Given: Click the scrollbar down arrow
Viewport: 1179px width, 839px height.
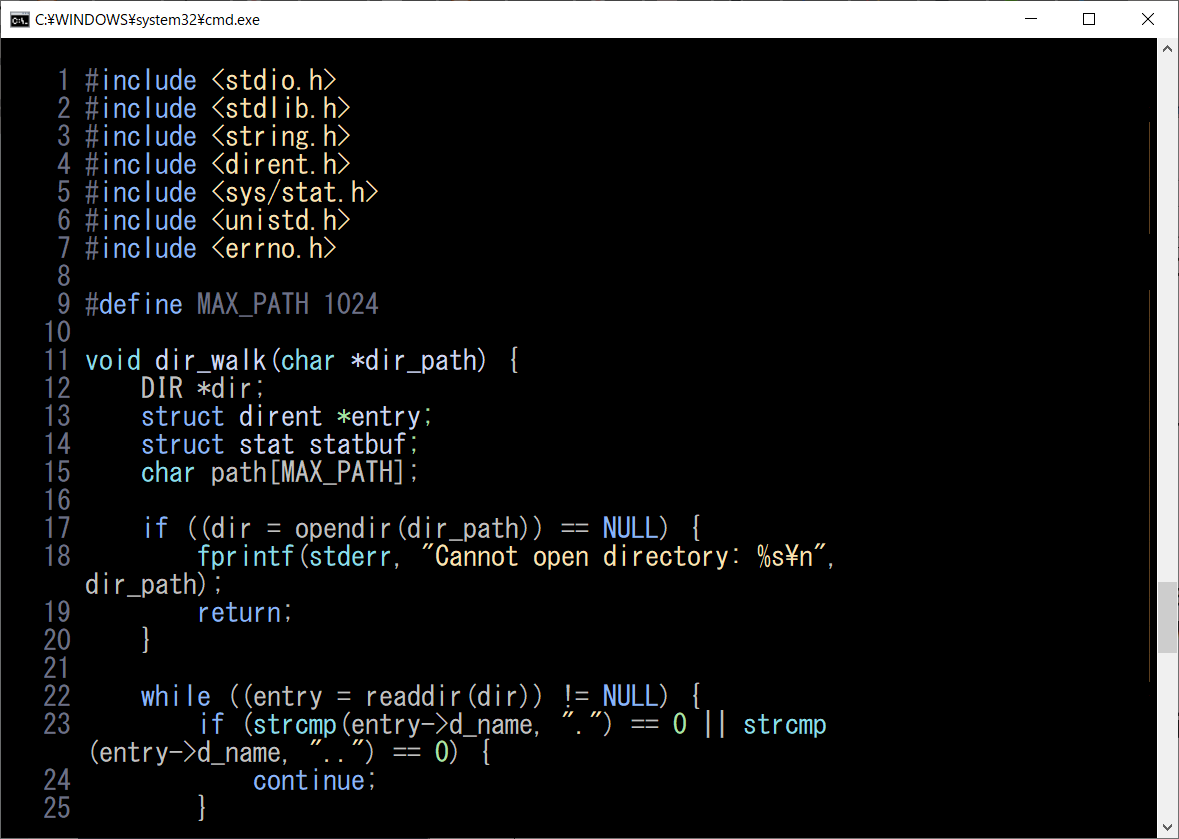Looking at the screenshot, I should tap(1167, 827).
